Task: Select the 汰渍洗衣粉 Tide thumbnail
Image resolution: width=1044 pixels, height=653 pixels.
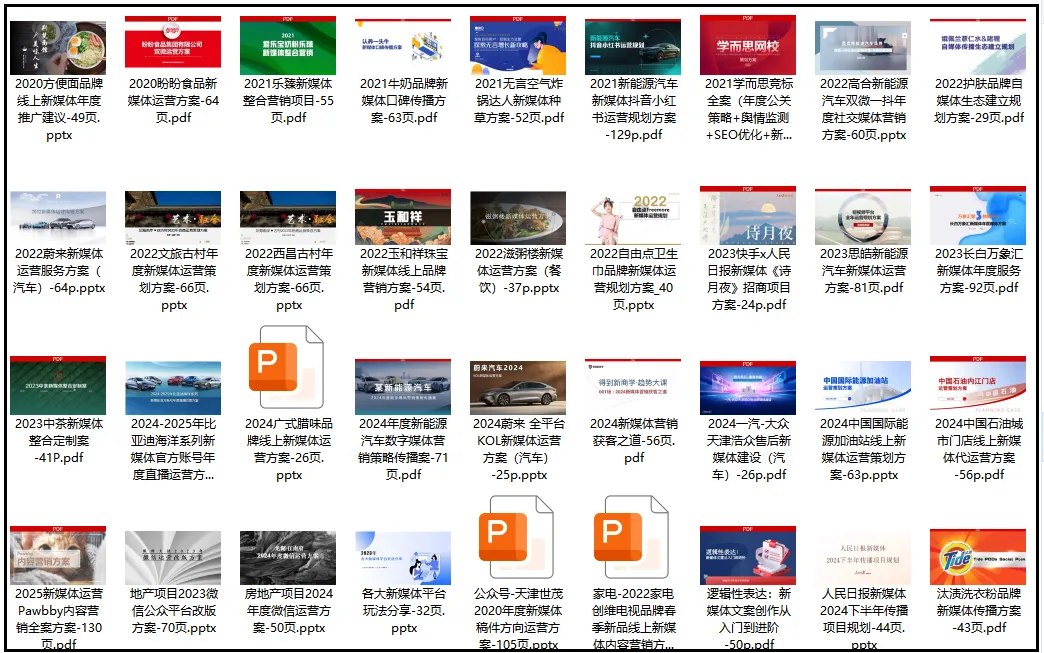Action: pos(978,557)
